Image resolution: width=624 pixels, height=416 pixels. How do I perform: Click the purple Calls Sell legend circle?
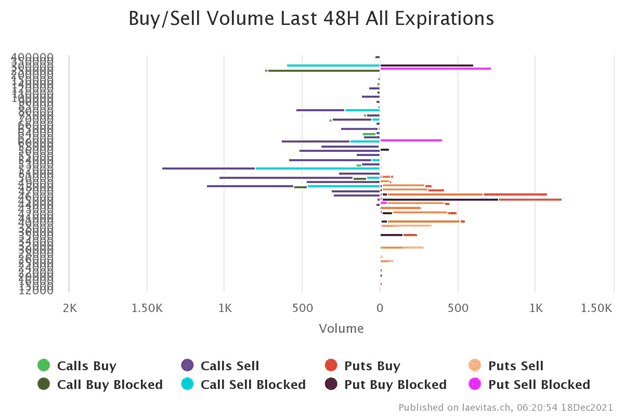pos(187,365)
